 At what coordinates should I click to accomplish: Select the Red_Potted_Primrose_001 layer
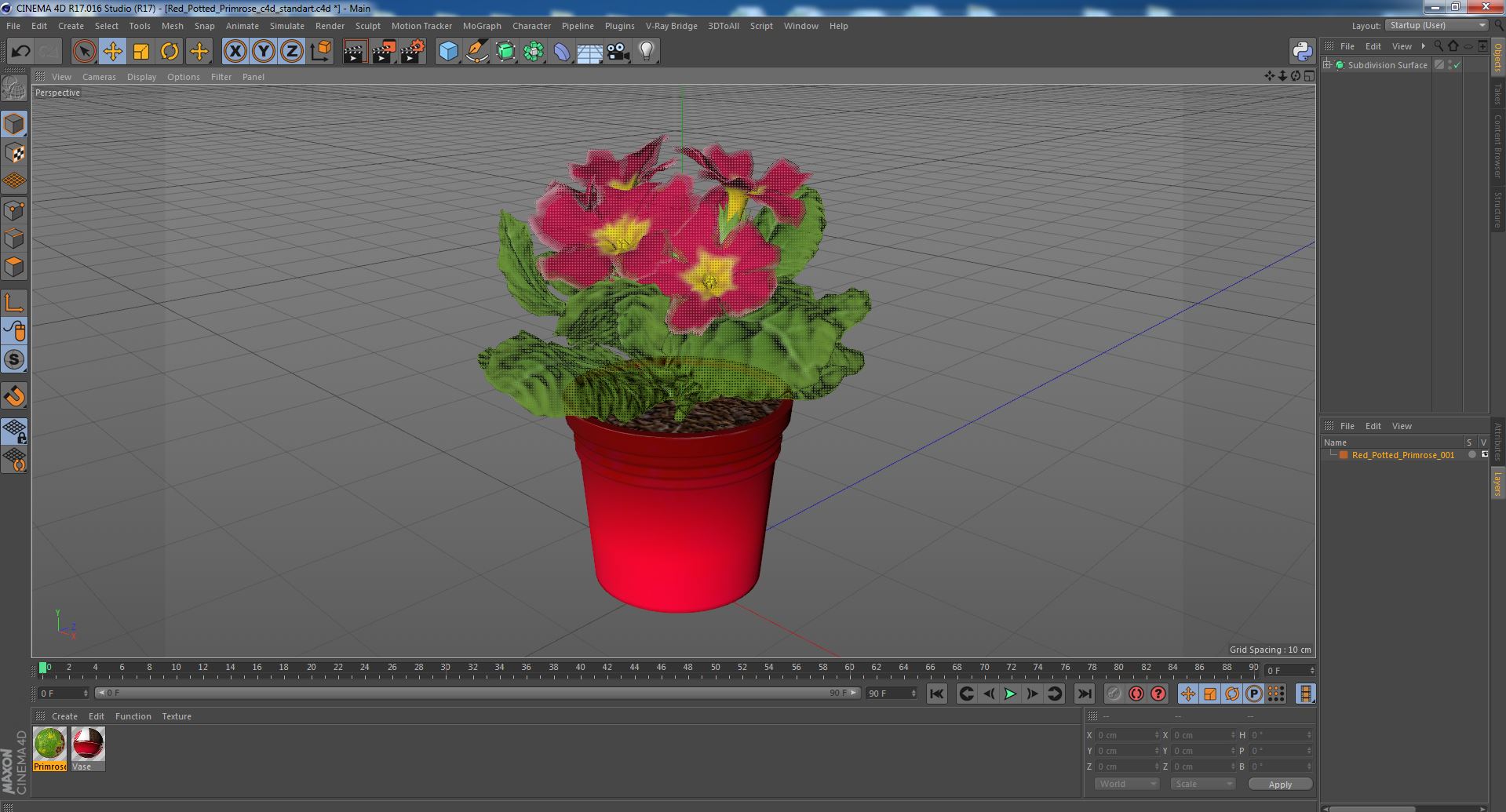[x=1402, y=455]
